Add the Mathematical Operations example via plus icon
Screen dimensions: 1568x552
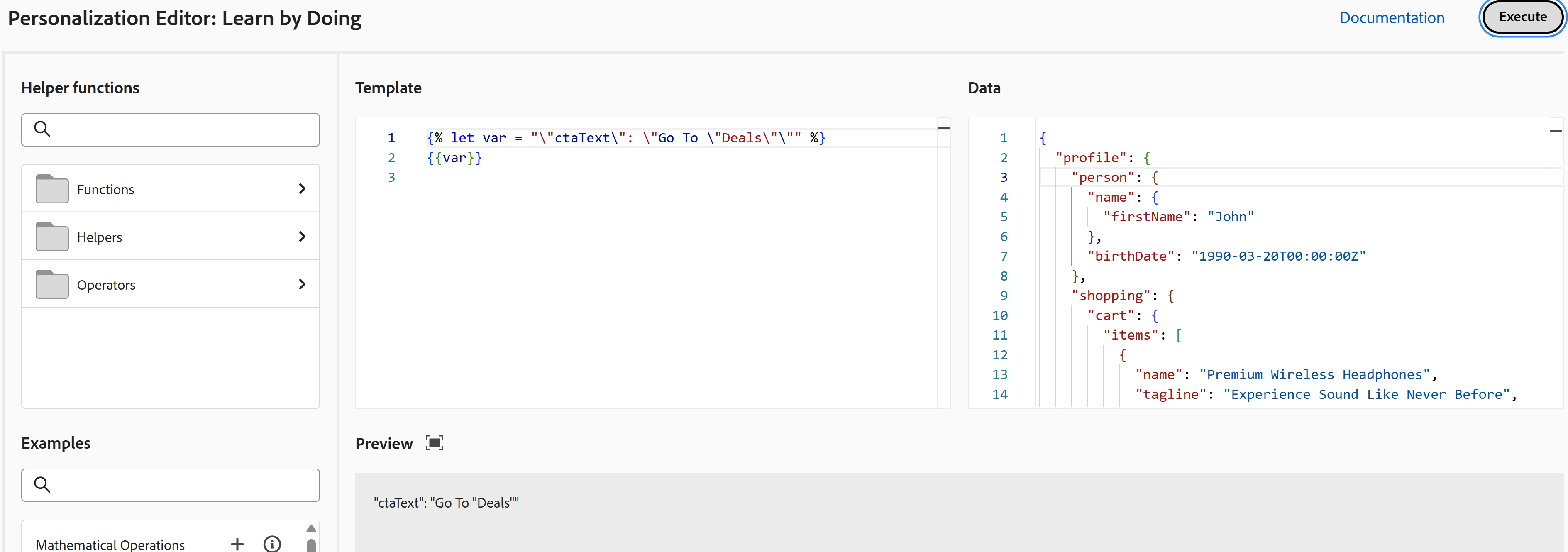point(237,543)
